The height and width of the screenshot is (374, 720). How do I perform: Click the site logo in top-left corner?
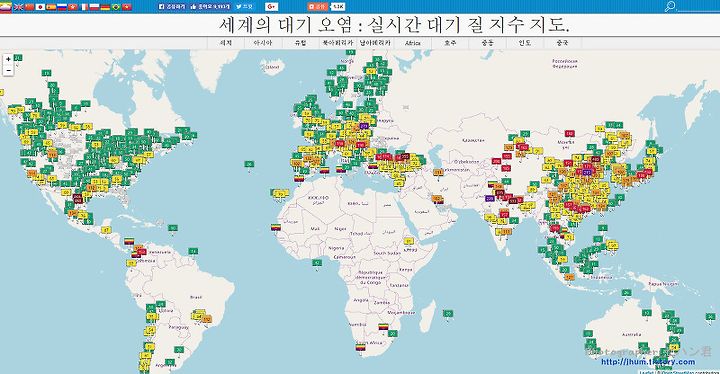[x=6, y=7]
